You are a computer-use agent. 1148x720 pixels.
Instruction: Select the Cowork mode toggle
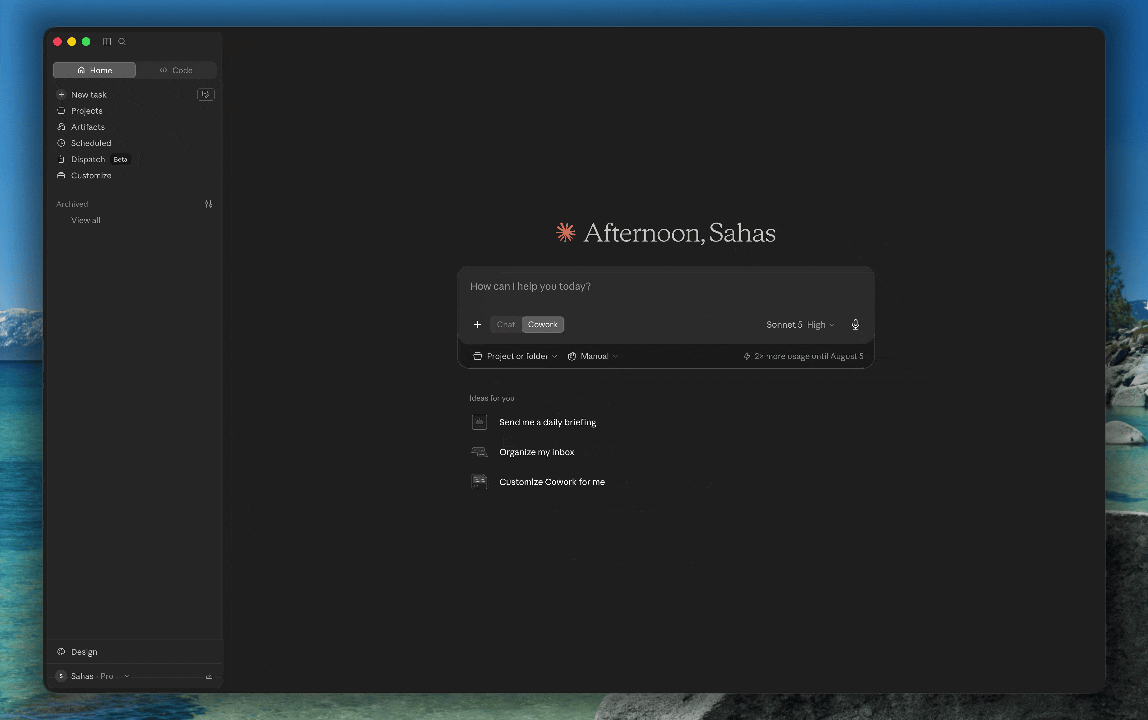coord(543,324)
